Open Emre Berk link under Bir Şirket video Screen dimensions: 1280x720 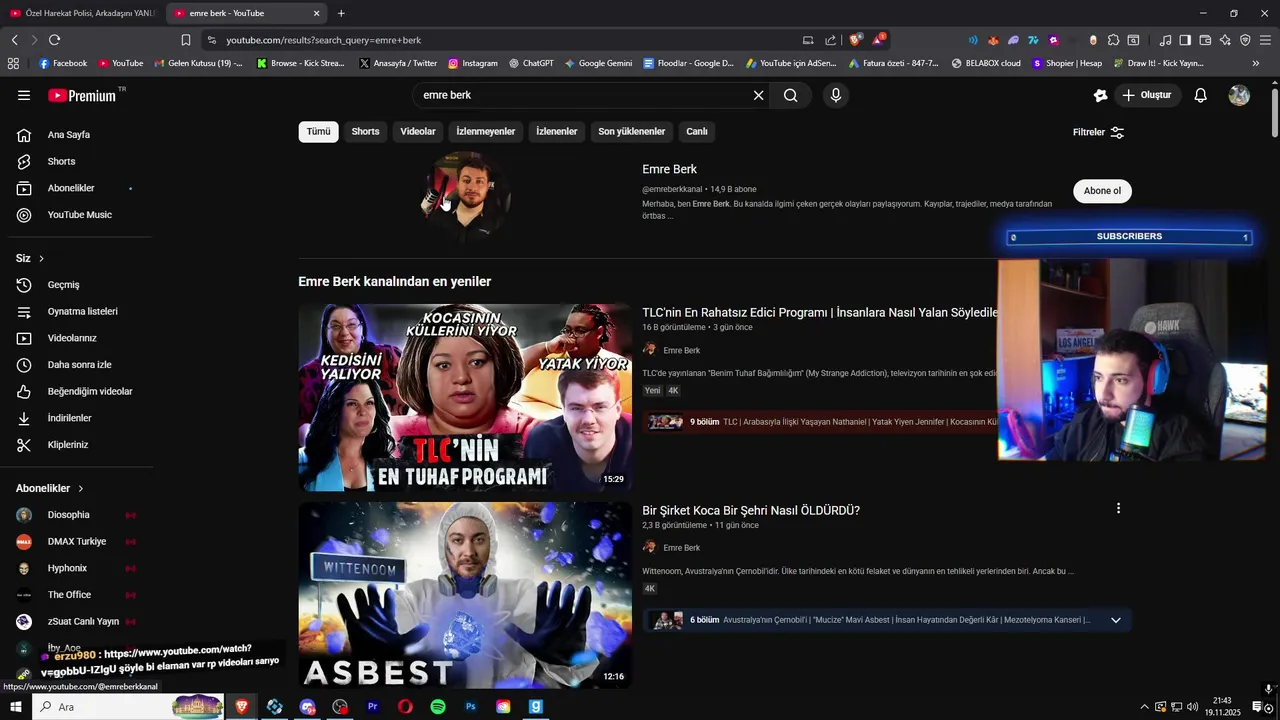(x=682, y=548)
